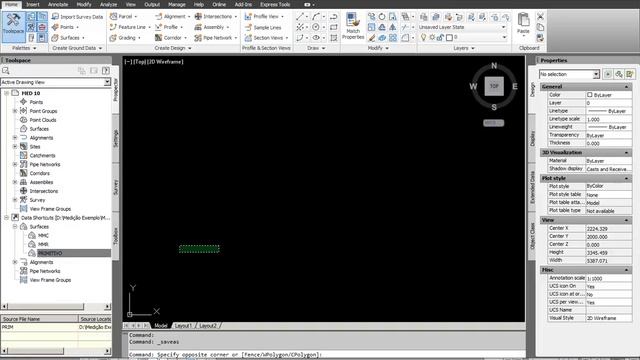Select the Profile design tool
640x360 pixels.
point(169,27)
